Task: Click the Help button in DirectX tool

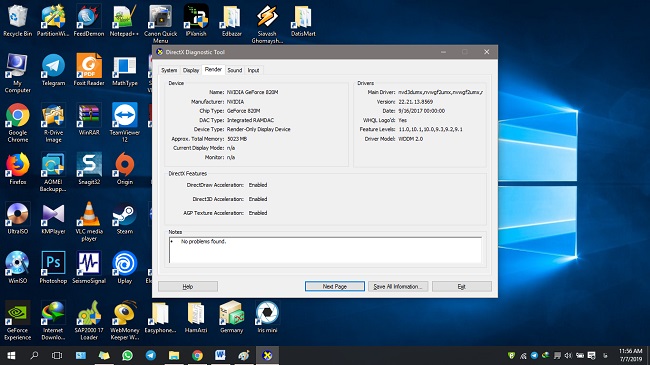Action: [188, 286]
